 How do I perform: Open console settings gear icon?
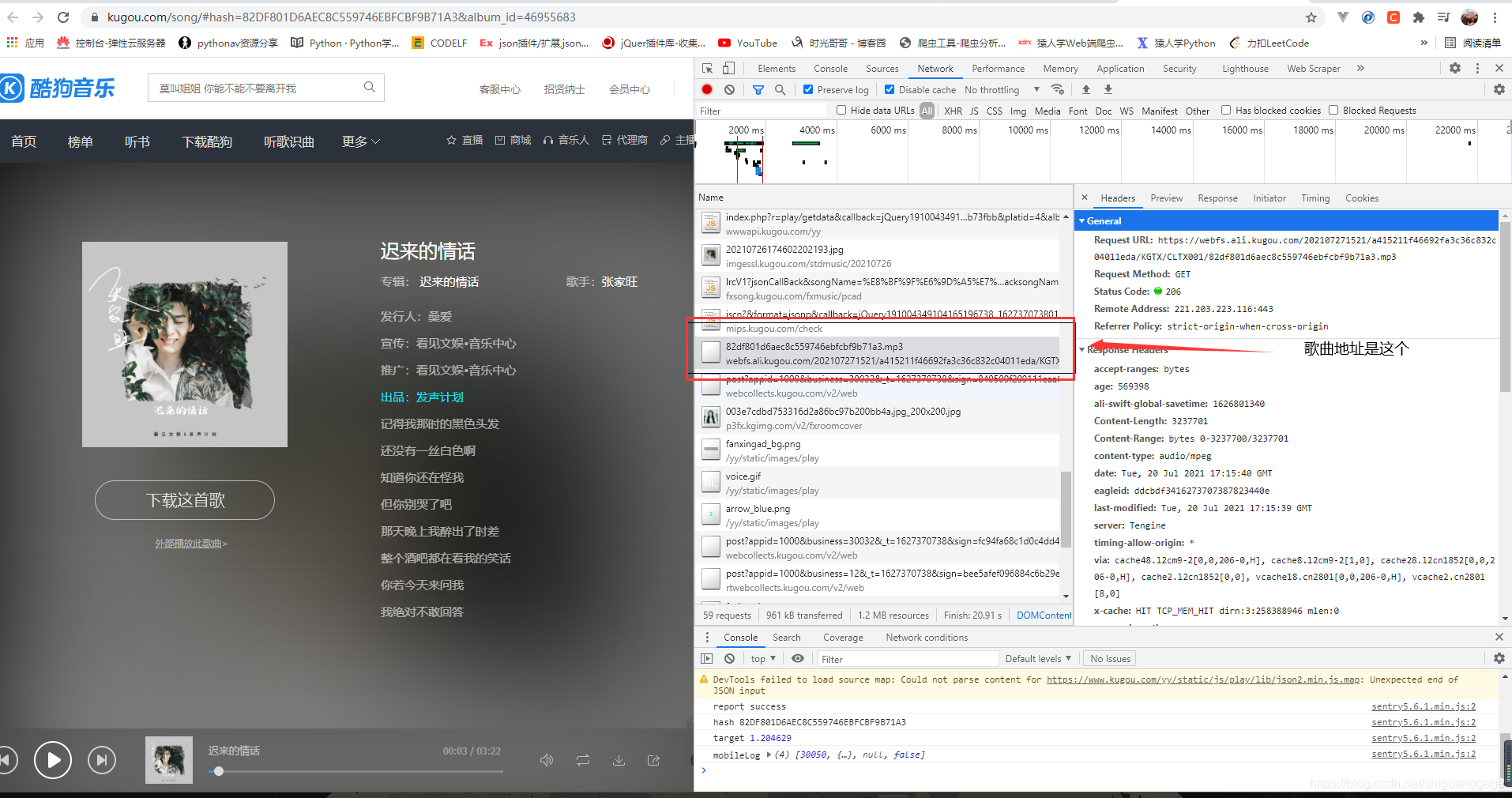coord(1499,659)
